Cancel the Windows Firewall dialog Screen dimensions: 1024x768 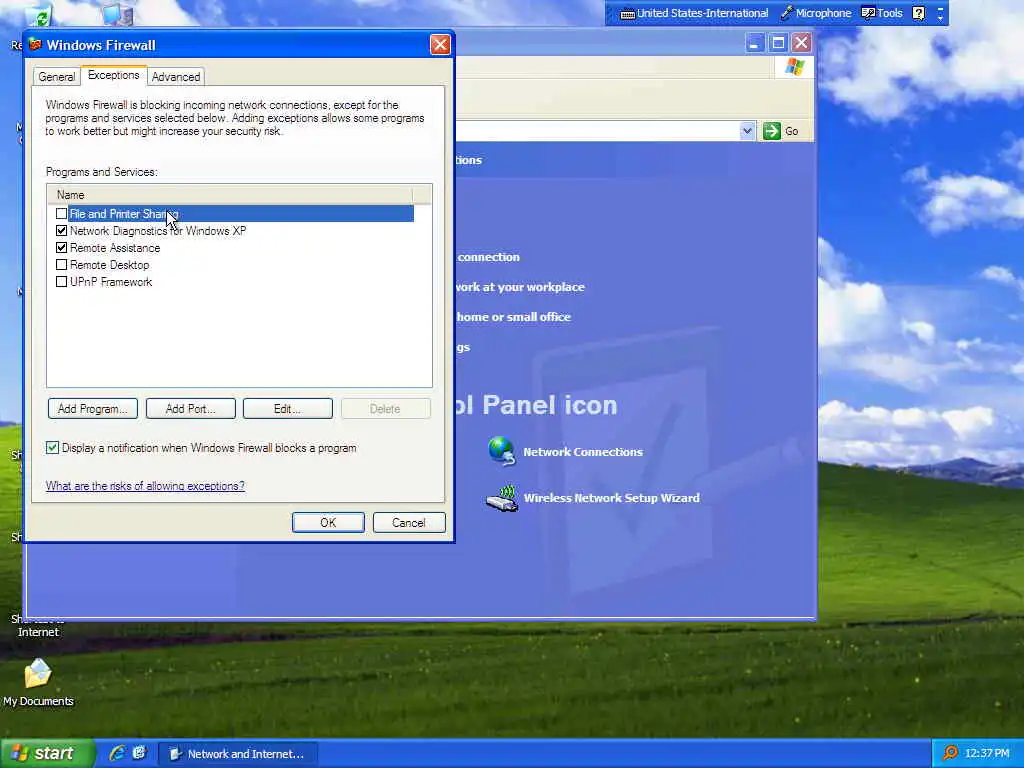409,522
